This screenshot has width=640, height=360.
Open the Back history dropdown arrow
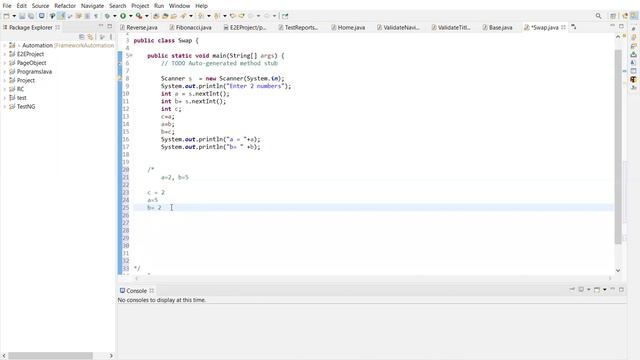[x=258, y=16]
